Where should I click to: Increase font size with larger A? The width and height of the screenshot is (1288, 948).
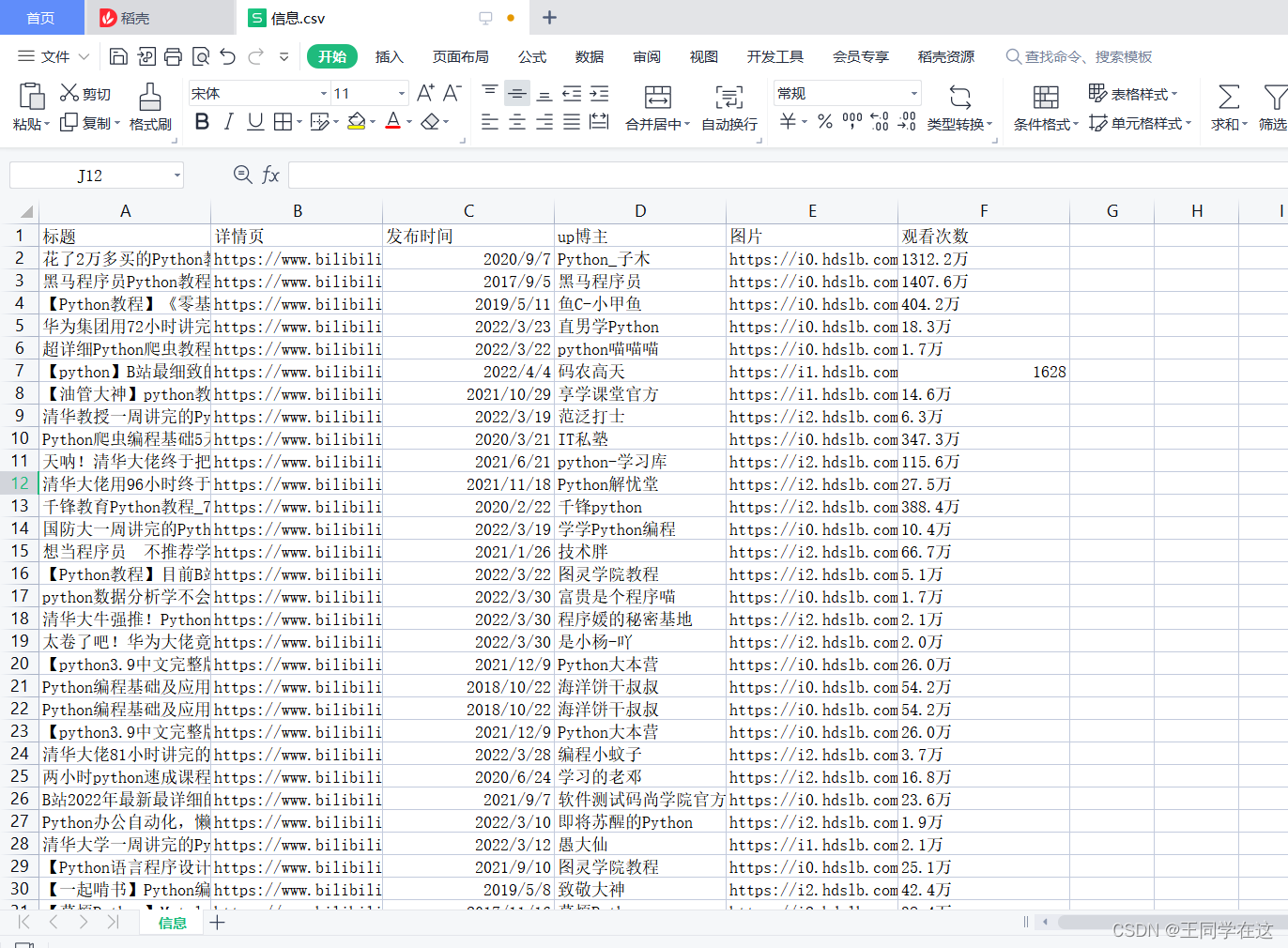[425, 93]
